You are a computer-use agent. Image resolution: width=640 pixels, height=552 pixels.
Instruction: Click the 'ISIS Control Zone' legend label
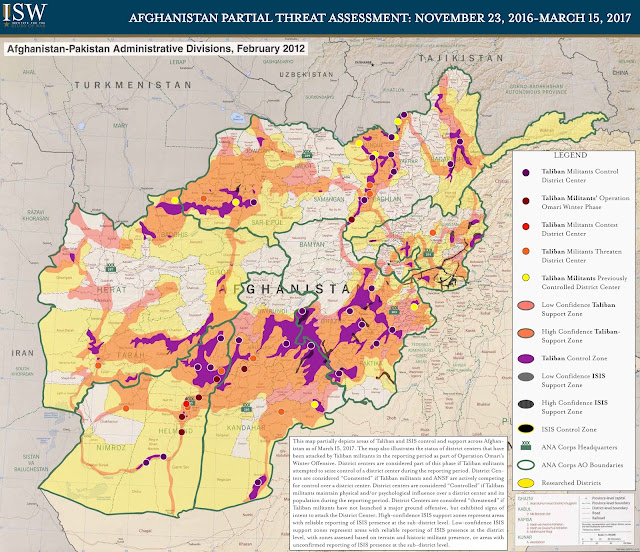[x=569, y=429]
